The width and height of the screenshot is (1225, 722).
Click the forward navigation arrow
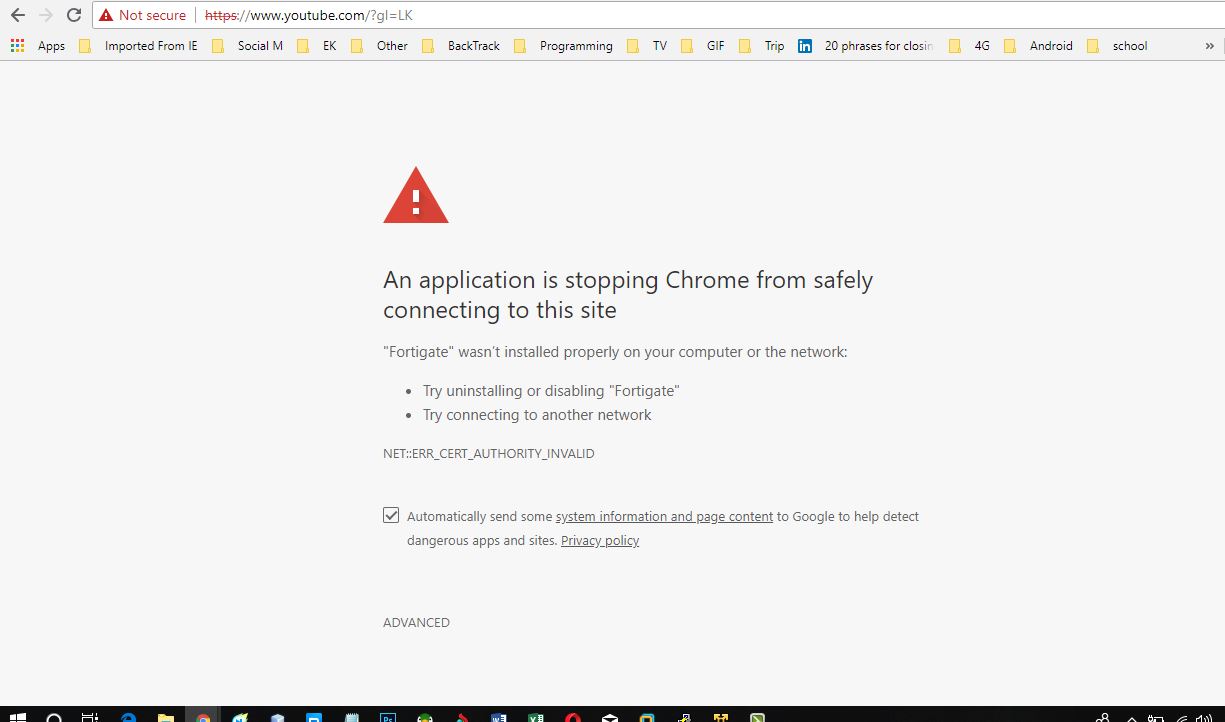pyautogui.click(x=45, y=15)
